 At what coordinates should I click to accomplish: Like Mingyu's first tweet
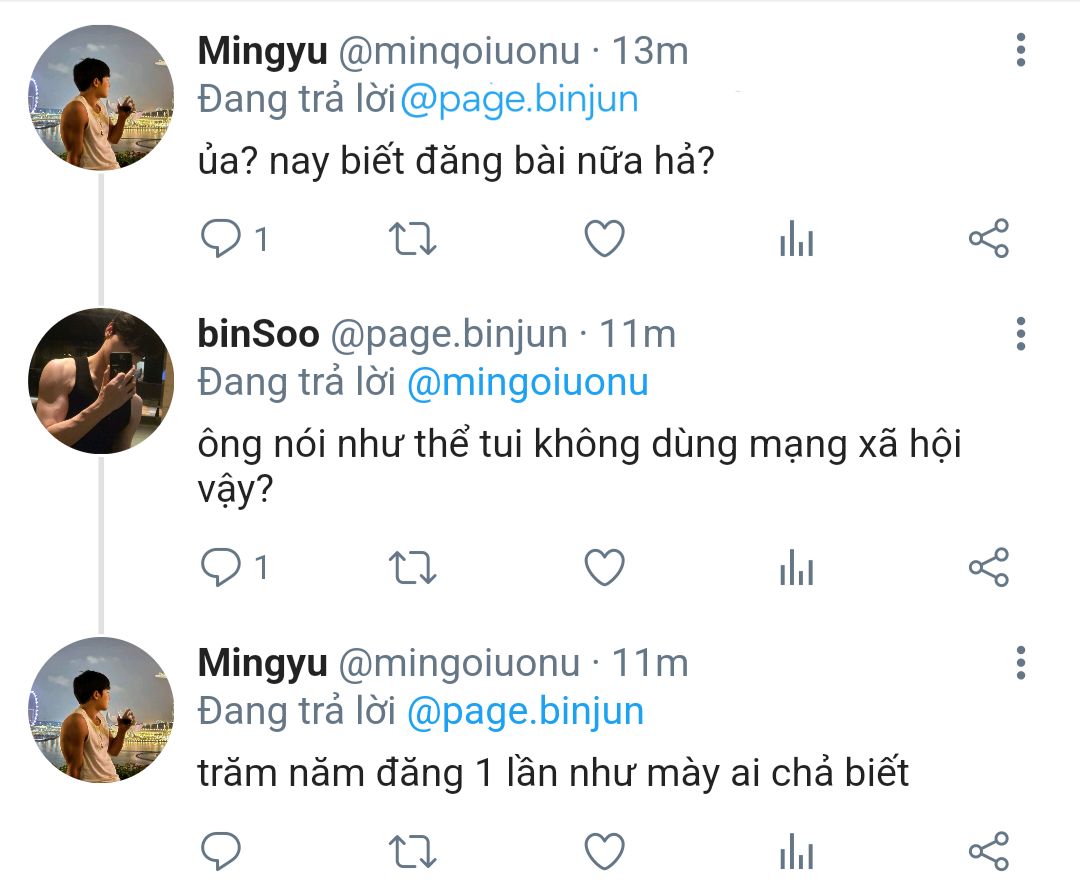tap(604, 239)
